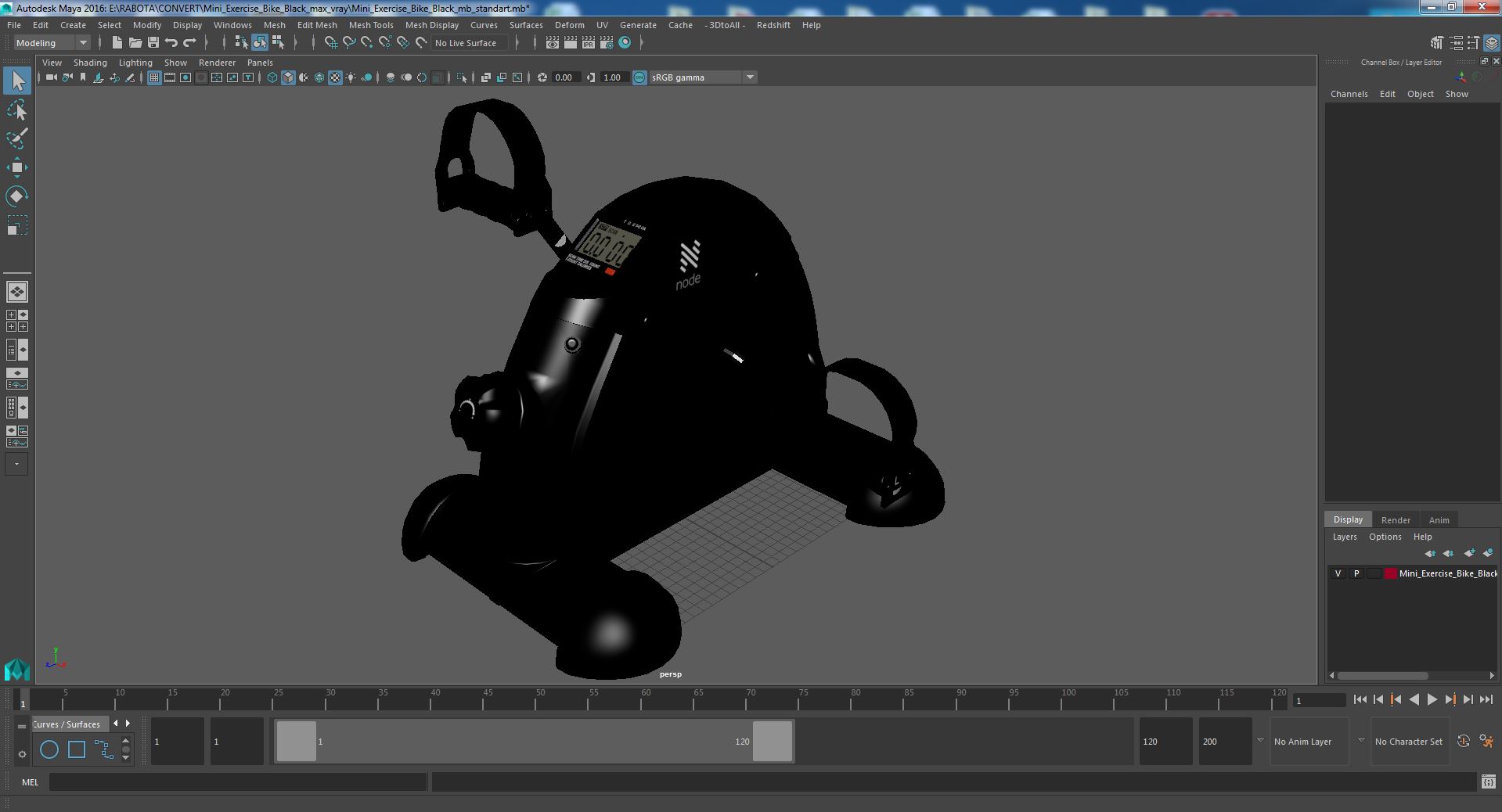
Task: Click the MEL command language label
Action: pos(30,781)
